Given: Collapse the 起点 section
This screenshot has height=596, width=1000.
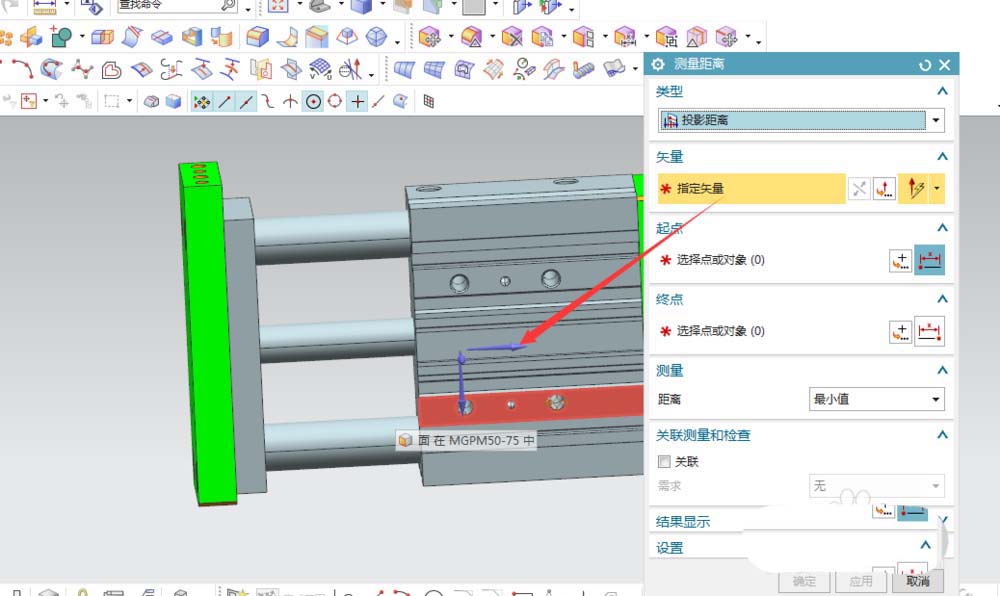Looking at the screenshot, I should (942, 228).
